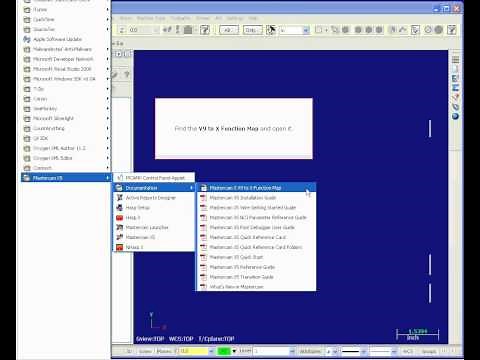Expand the Microsoft Visual Studio 2008 folder arrow
480x360 pixels.
click(x=107, y=69)
